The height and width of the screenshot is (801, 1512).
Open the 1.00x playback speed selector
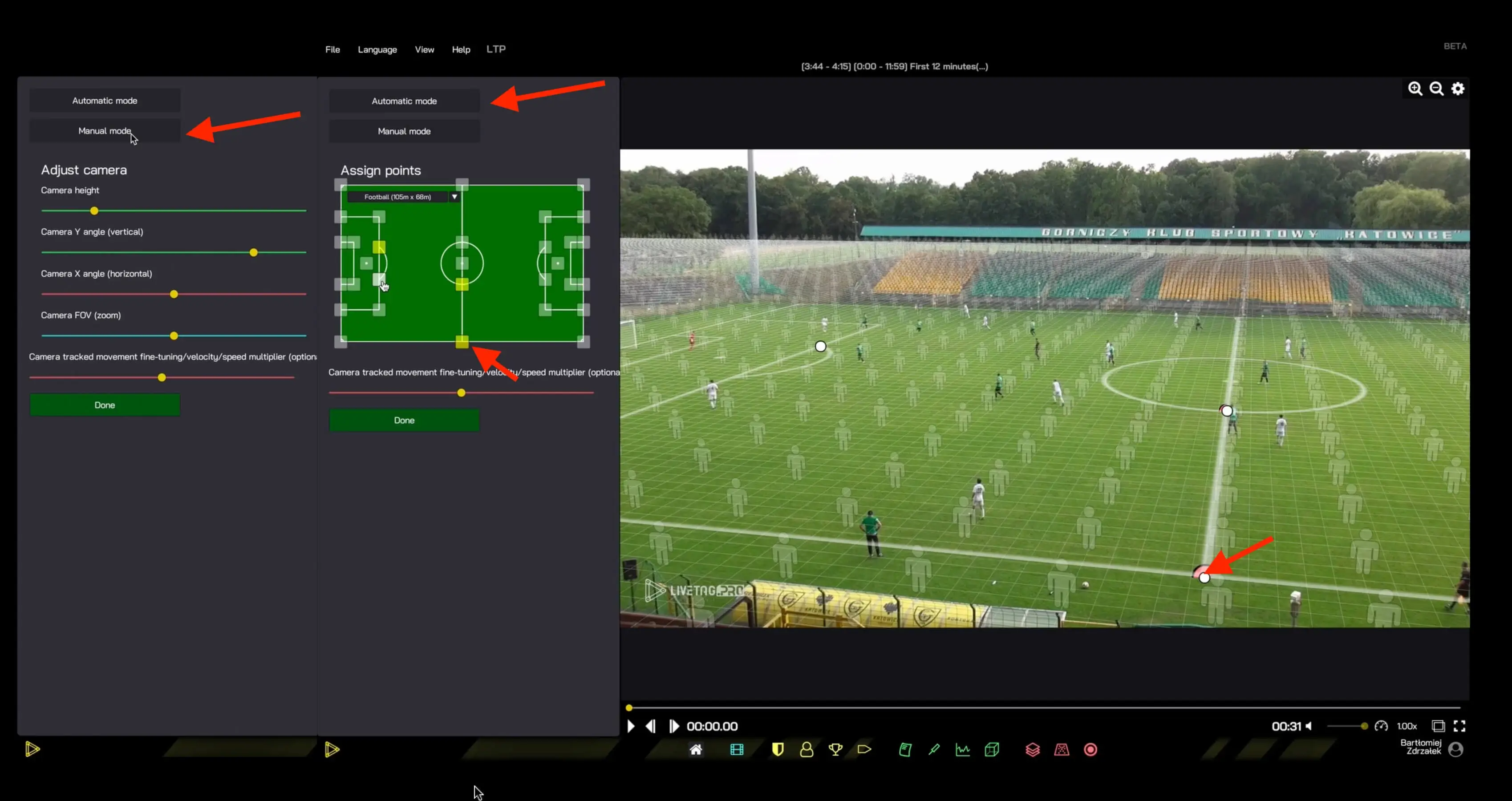point(1407,726)
